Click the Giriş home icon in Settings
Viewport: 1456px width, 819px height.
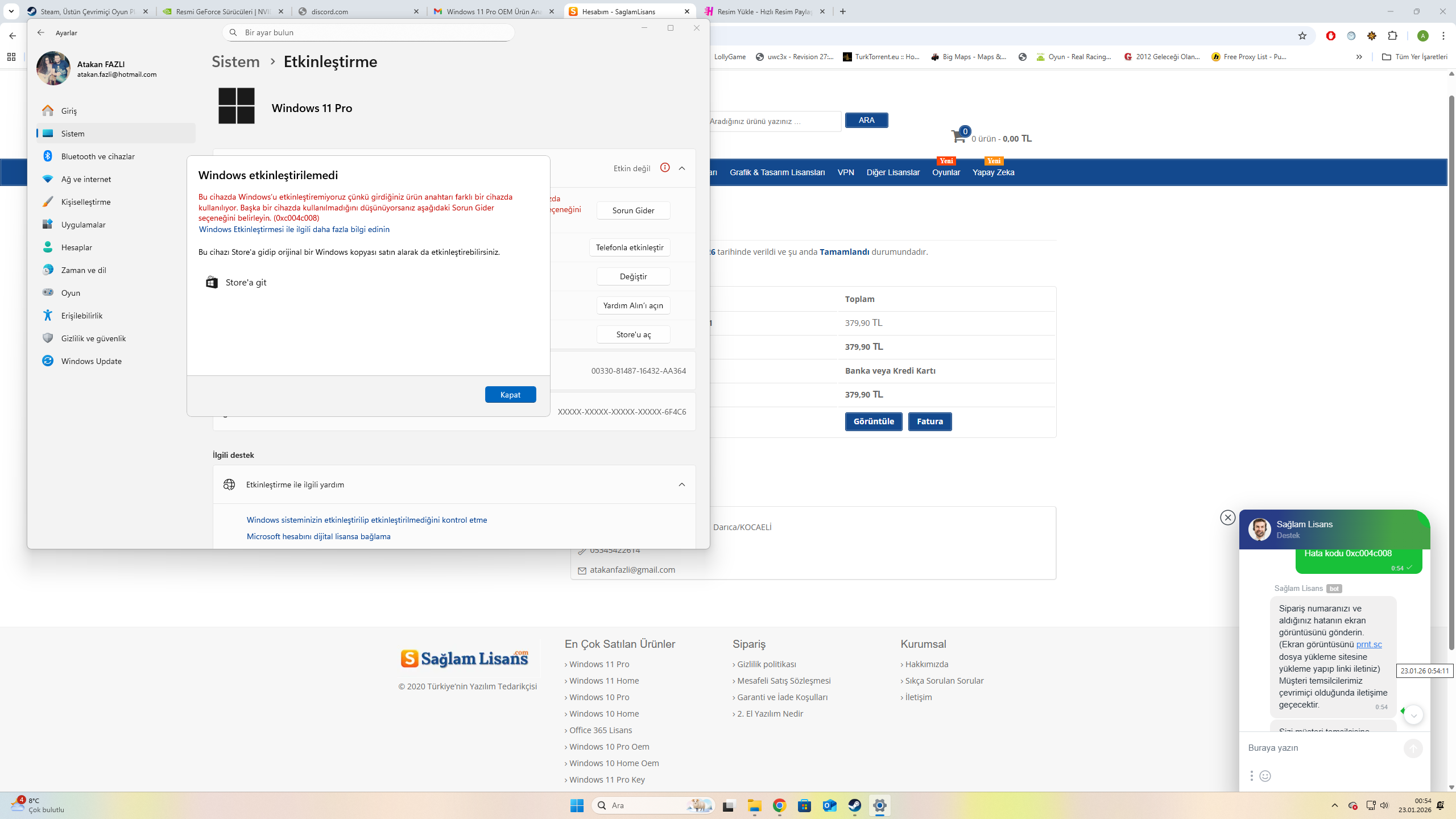click(48, 110)
